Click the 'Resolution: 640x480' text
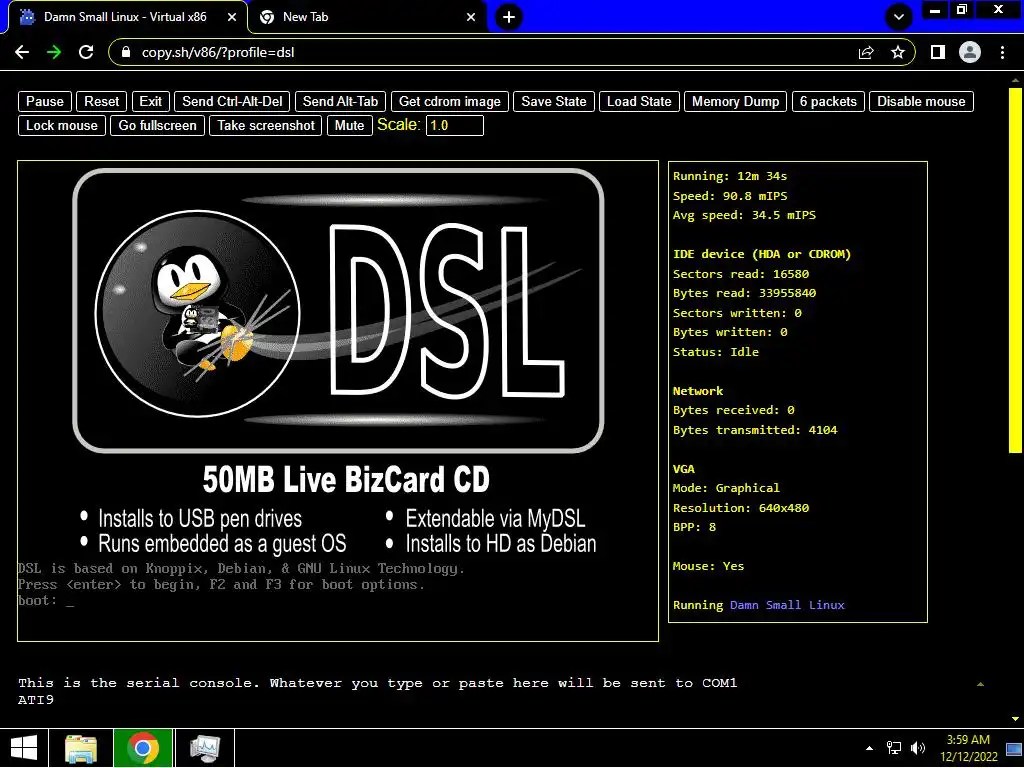The image size is (1024, 768). [x=741, y=507]
